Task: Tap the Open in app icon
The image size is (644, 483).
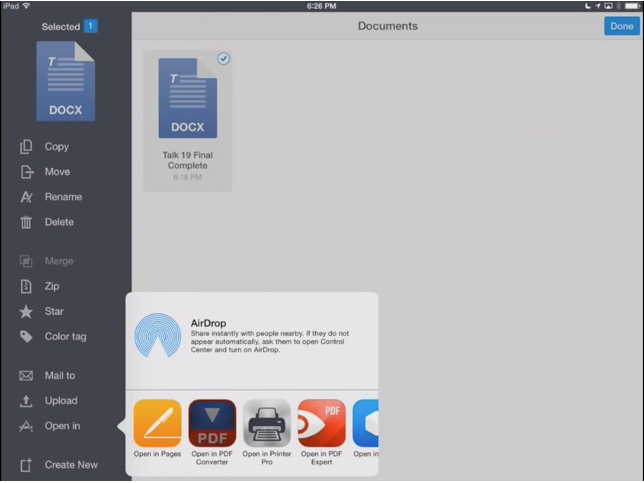Action: [26, 426]
